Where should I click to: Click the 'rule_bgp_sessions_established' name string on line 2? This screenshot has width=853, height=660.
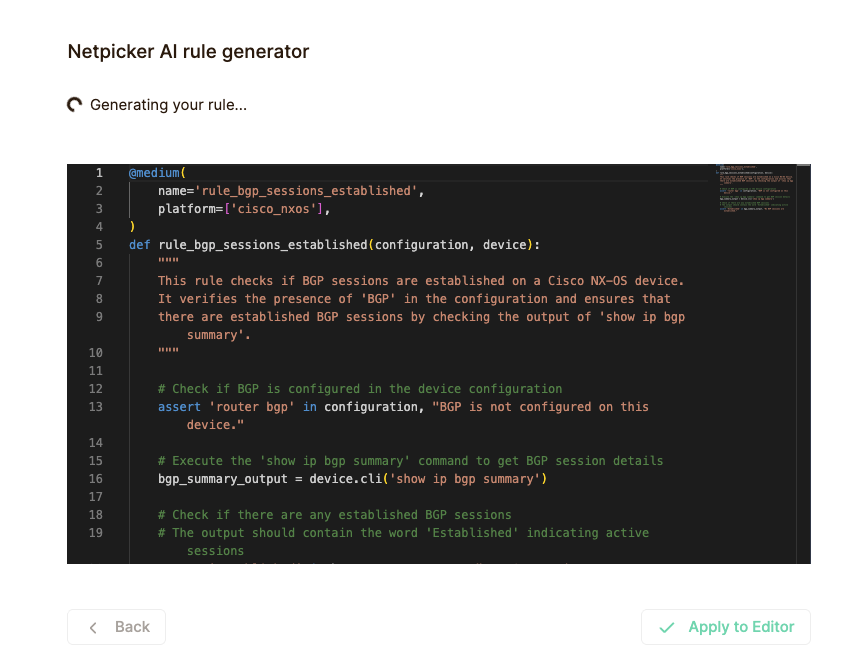coord(308,191)
